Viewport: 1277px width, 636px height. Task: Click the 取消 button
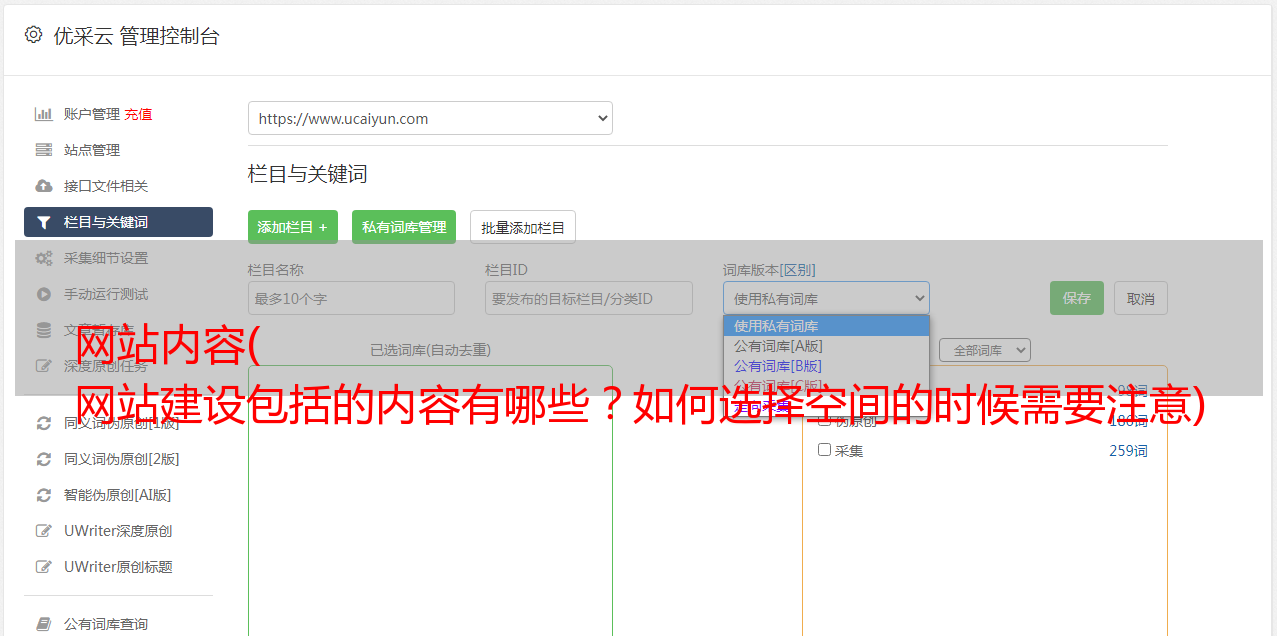tap(1141, 298)
